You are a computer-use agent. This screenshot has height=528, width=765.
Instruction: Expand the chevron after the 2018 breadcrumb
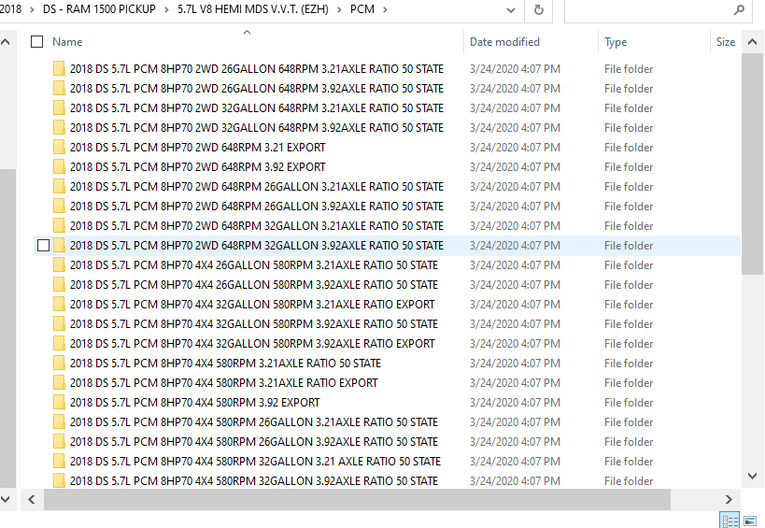click(32, 10)
